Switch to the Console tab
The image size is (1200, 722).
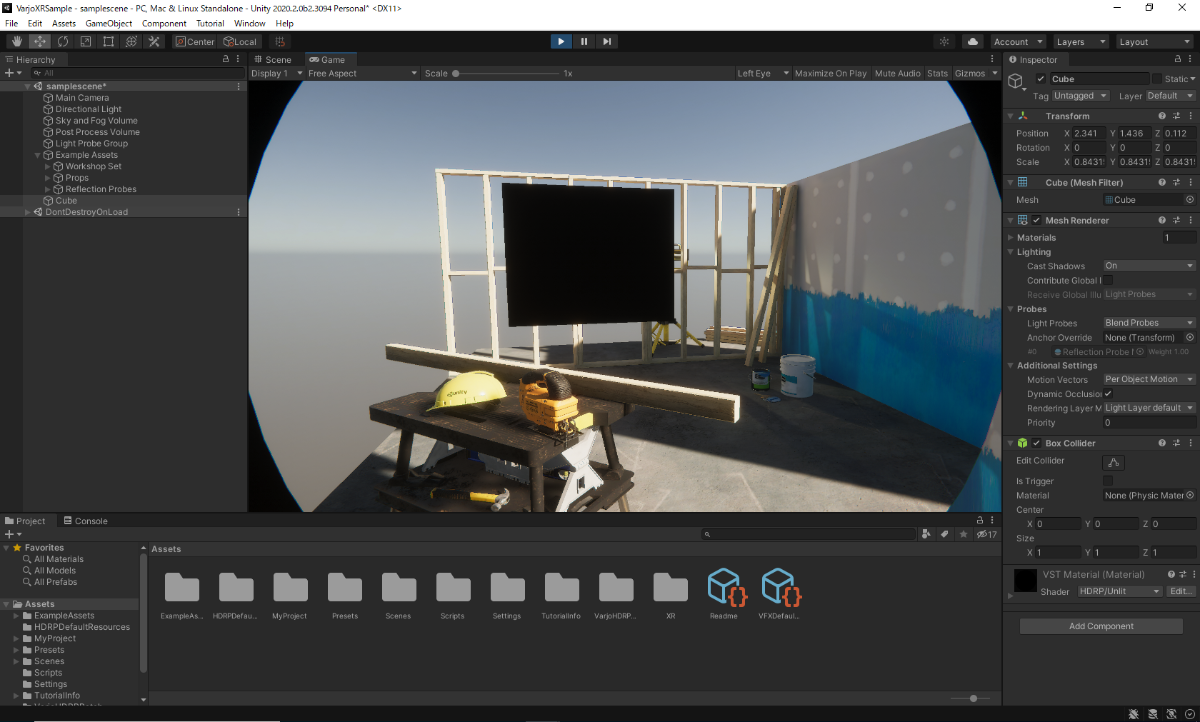[85, 521]
